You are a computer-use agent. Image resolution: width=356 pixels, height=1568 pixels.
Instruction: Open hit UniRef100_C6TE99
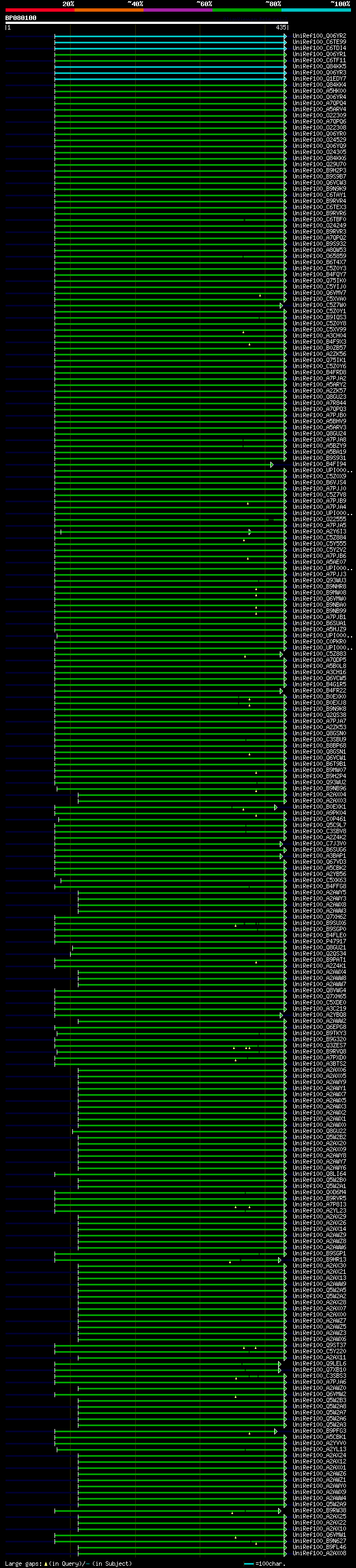coord(319,42)
